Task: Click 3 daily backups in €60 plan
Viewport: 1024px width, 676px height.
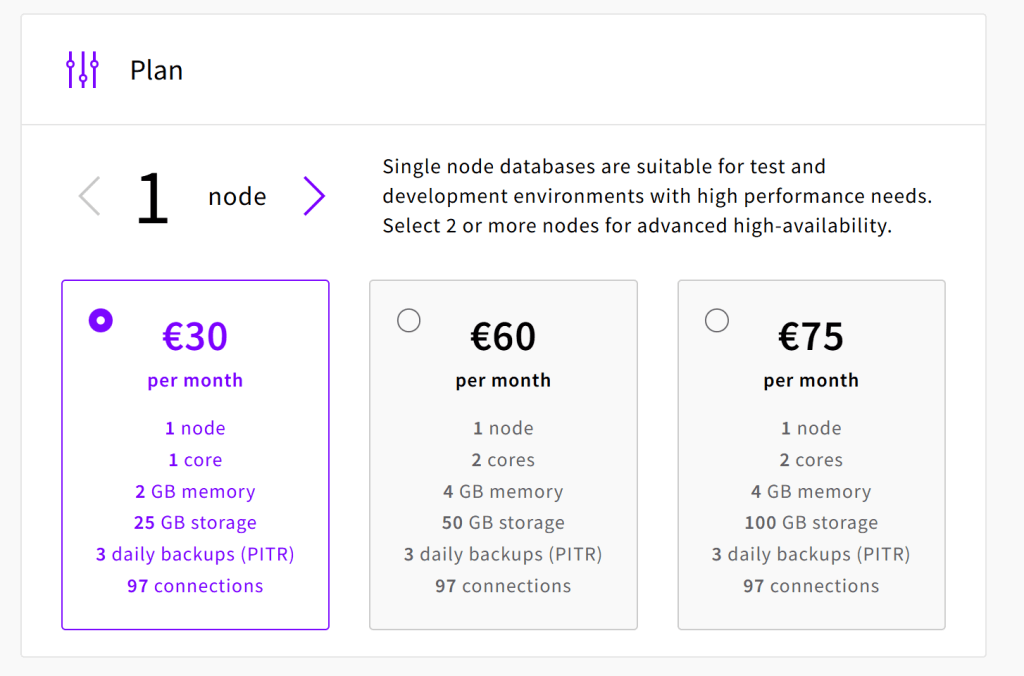Action: click(x=503, y=555)
